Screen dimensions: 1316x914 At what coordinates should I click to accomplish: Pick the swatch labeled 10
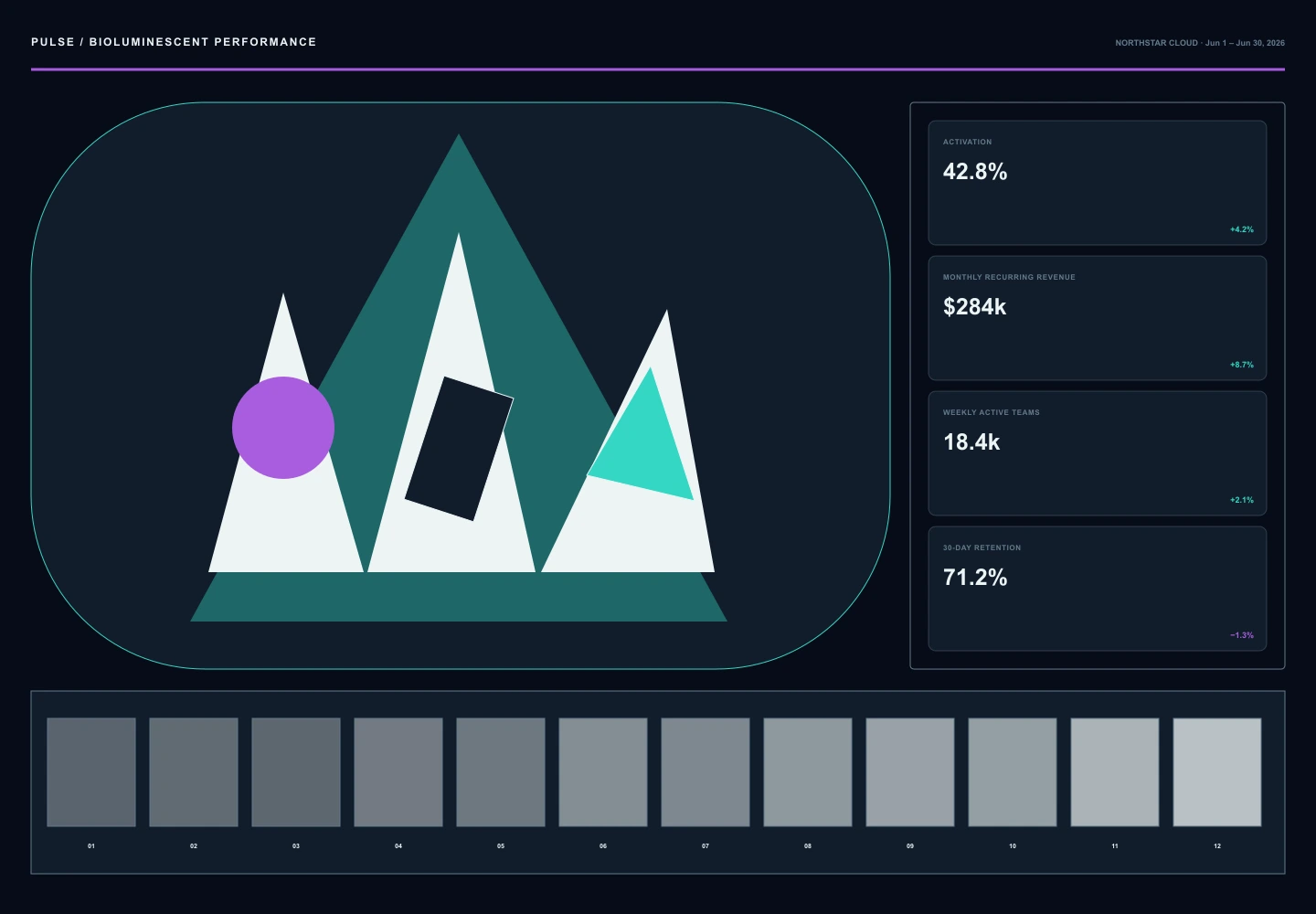(1013, 772)
